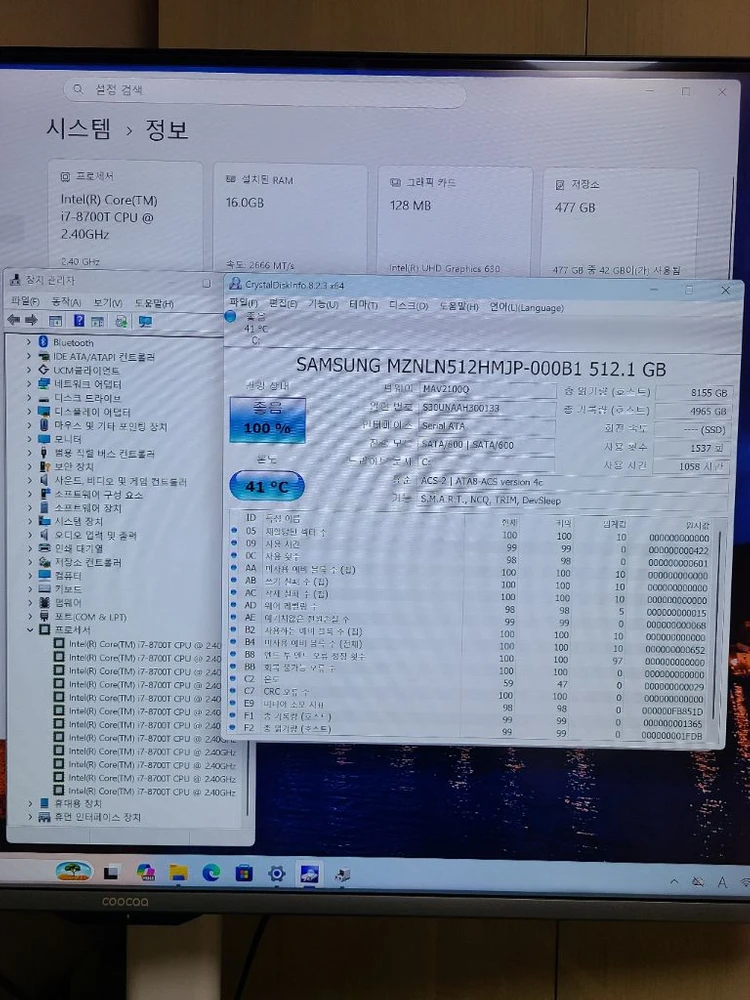Open Device Manager 동작(A) menu

coord(66,302)
